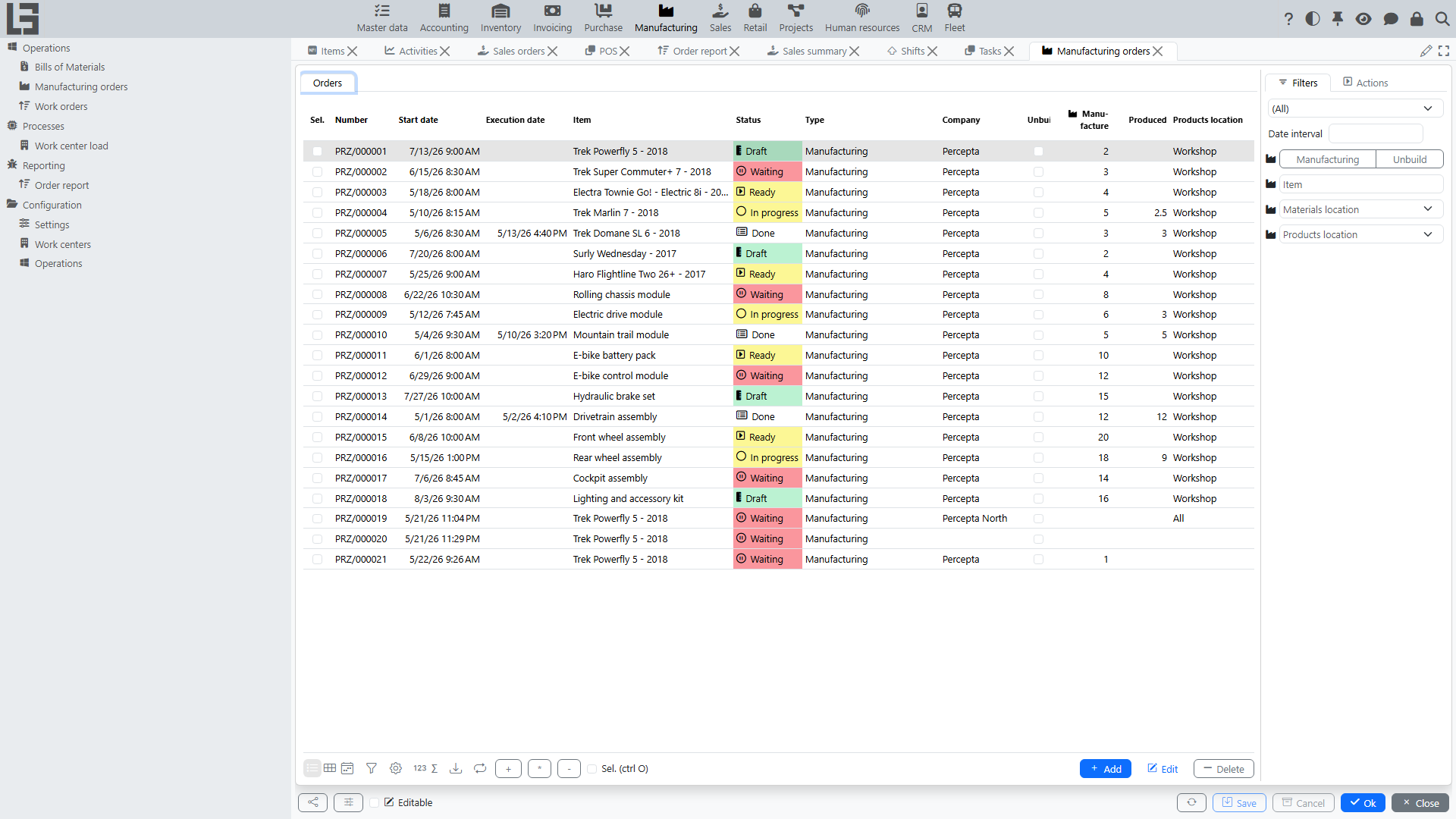
Task: Switch to the grid view icon
Action: (330, 768)
